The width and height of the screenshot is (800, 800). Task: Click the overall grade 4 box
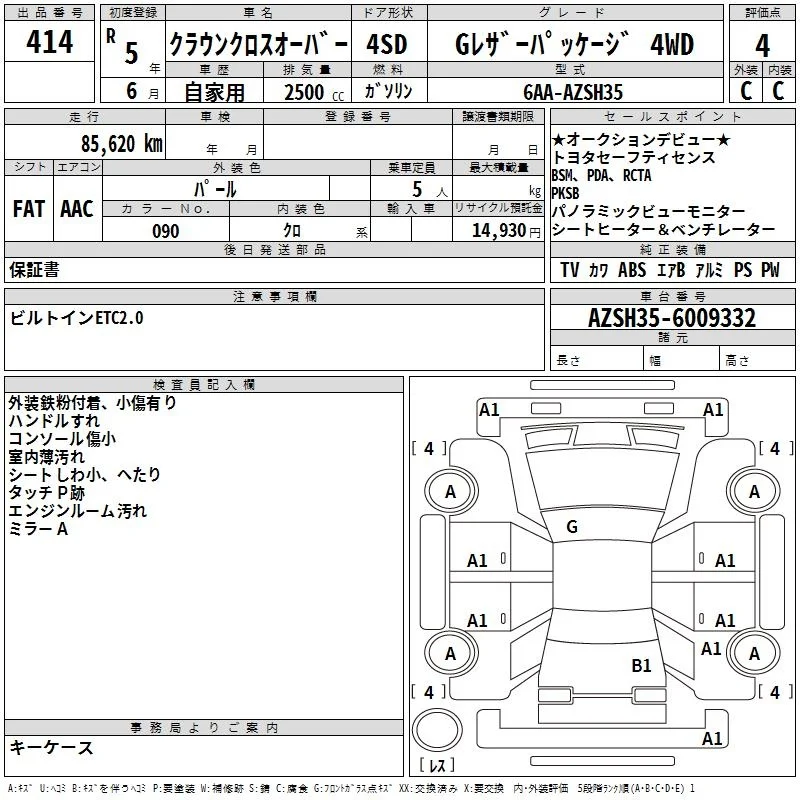click(762, 45)
